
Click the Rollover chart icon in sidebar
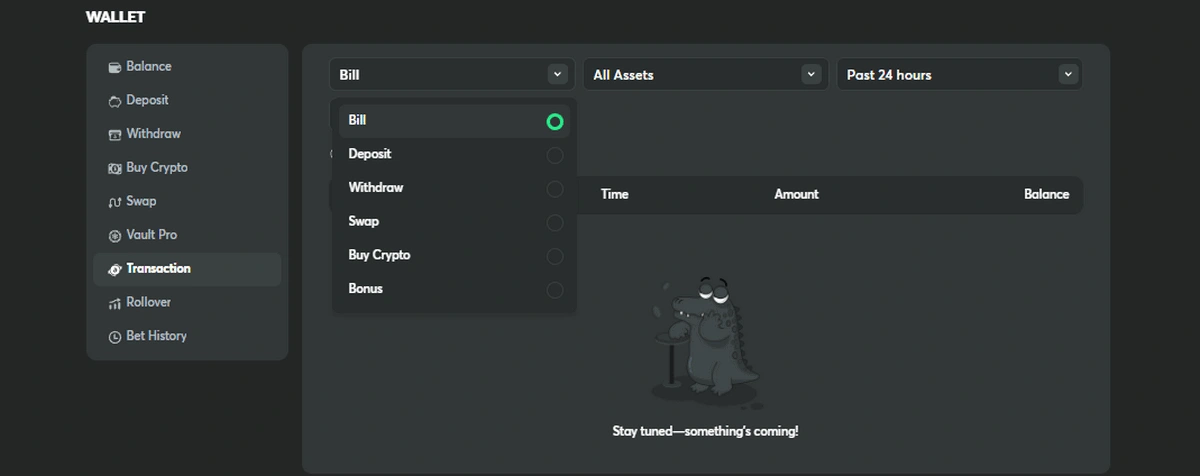click(115, 303)
